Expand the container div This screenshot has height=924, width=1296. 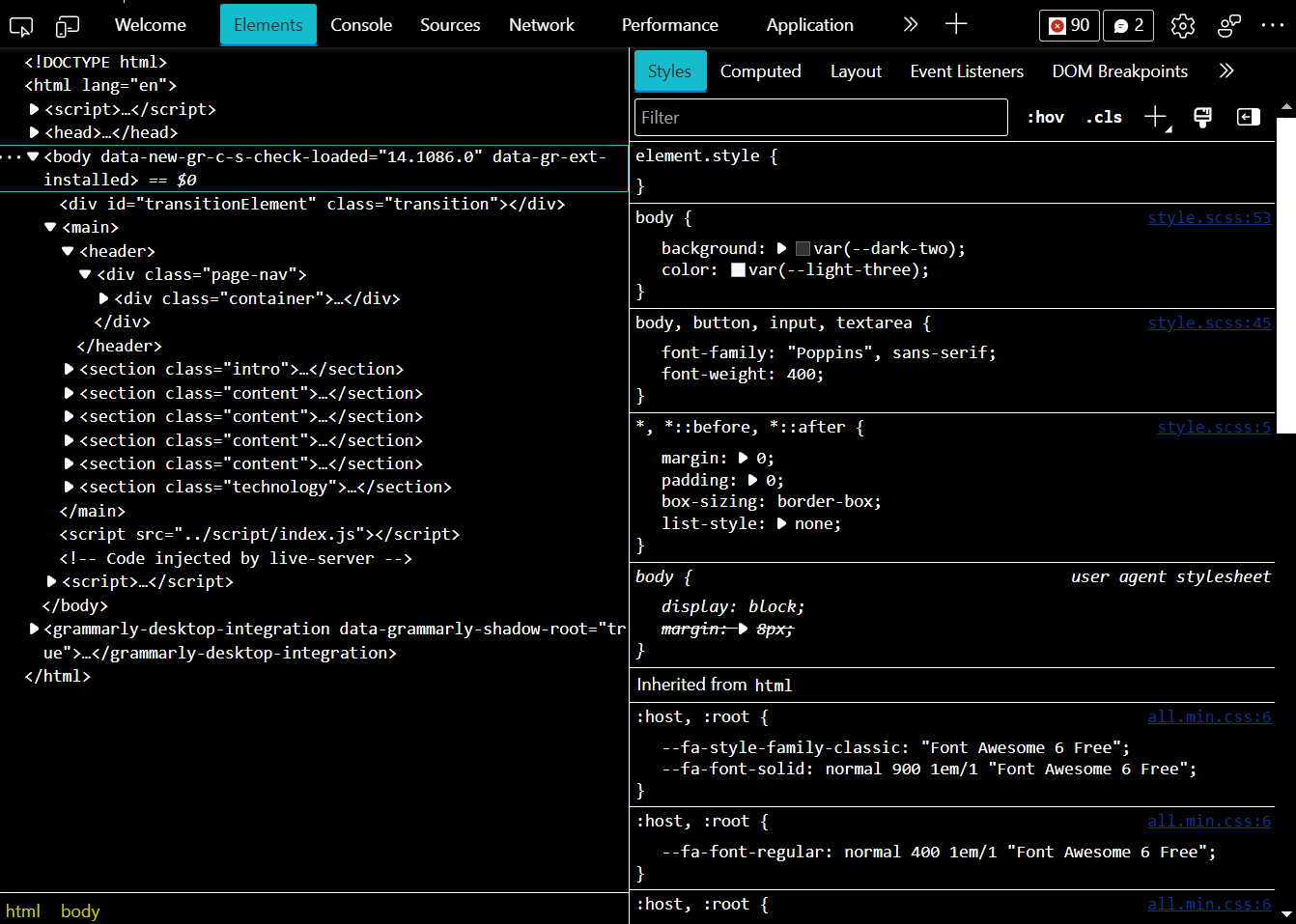click(x=104, y=299)
